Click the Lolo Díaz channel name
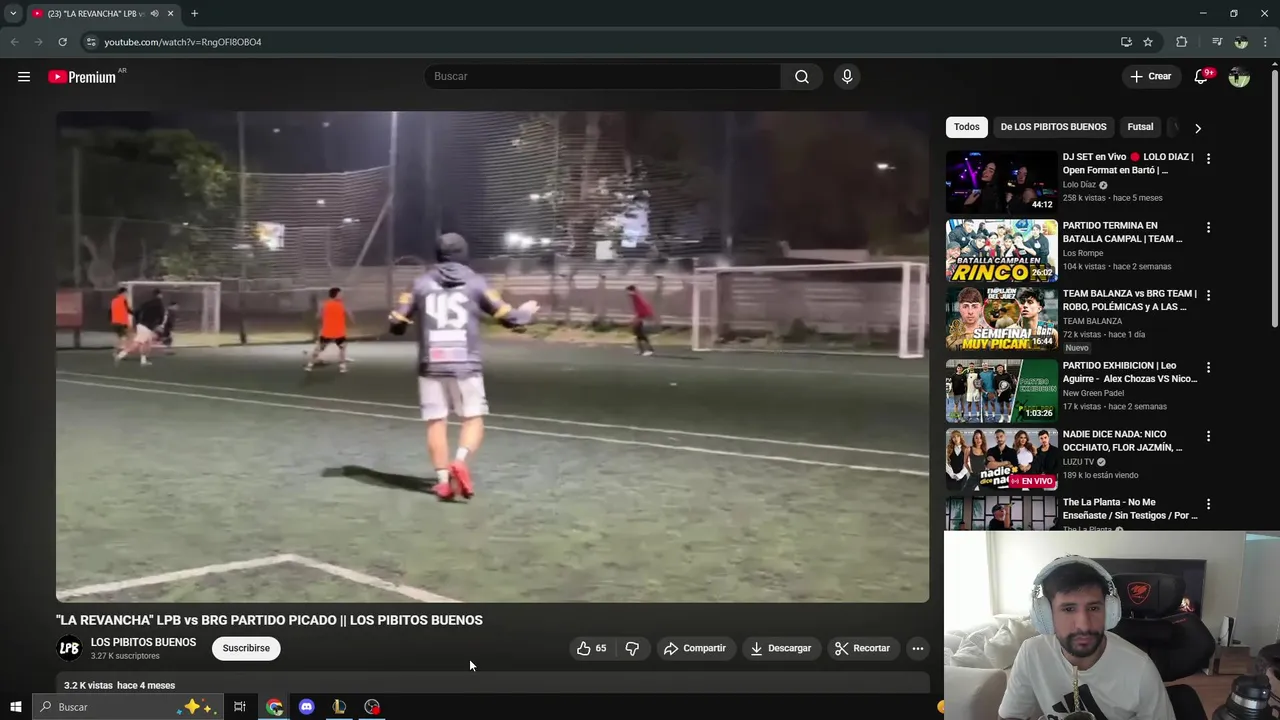1280x720 pixels. (1079, 185)
